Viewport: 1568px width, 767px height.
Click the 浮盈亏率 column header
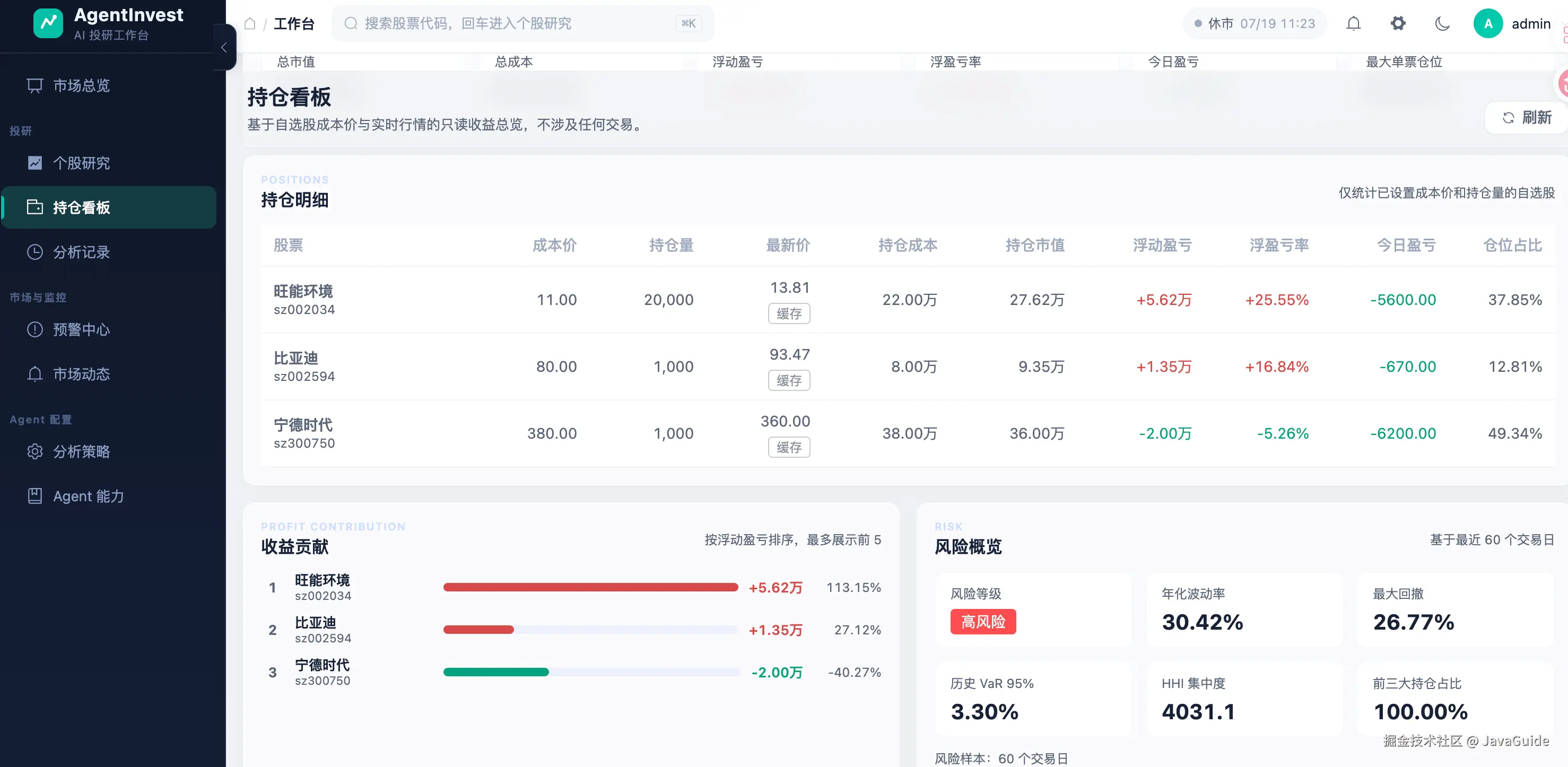[1279, 245]
